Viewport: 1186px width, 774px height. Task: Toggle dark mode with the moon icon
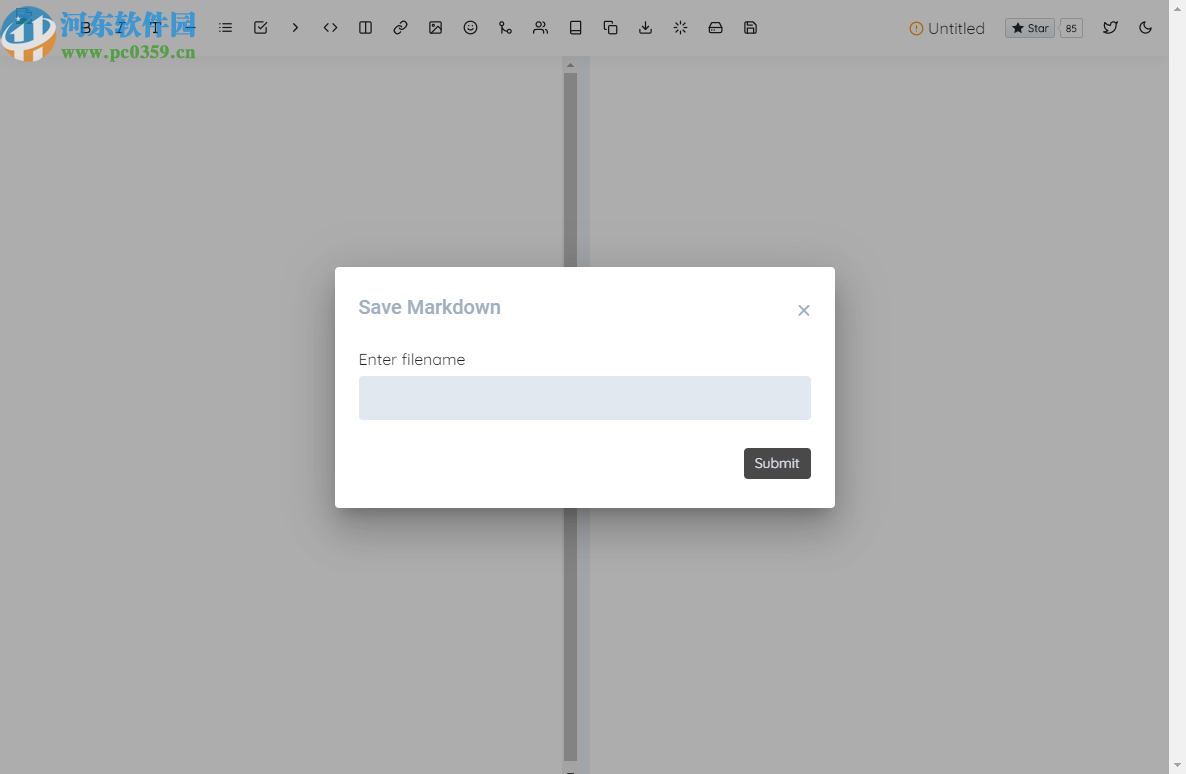pos(1146,27)
